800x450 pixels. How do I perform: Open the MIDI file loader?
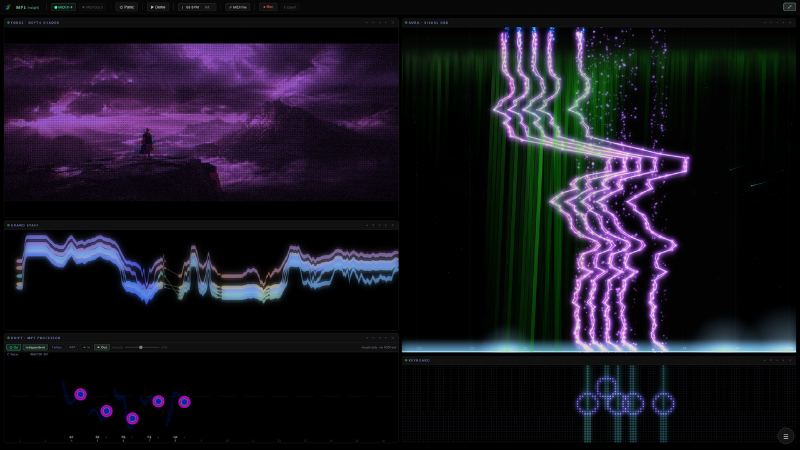point(238,7)
